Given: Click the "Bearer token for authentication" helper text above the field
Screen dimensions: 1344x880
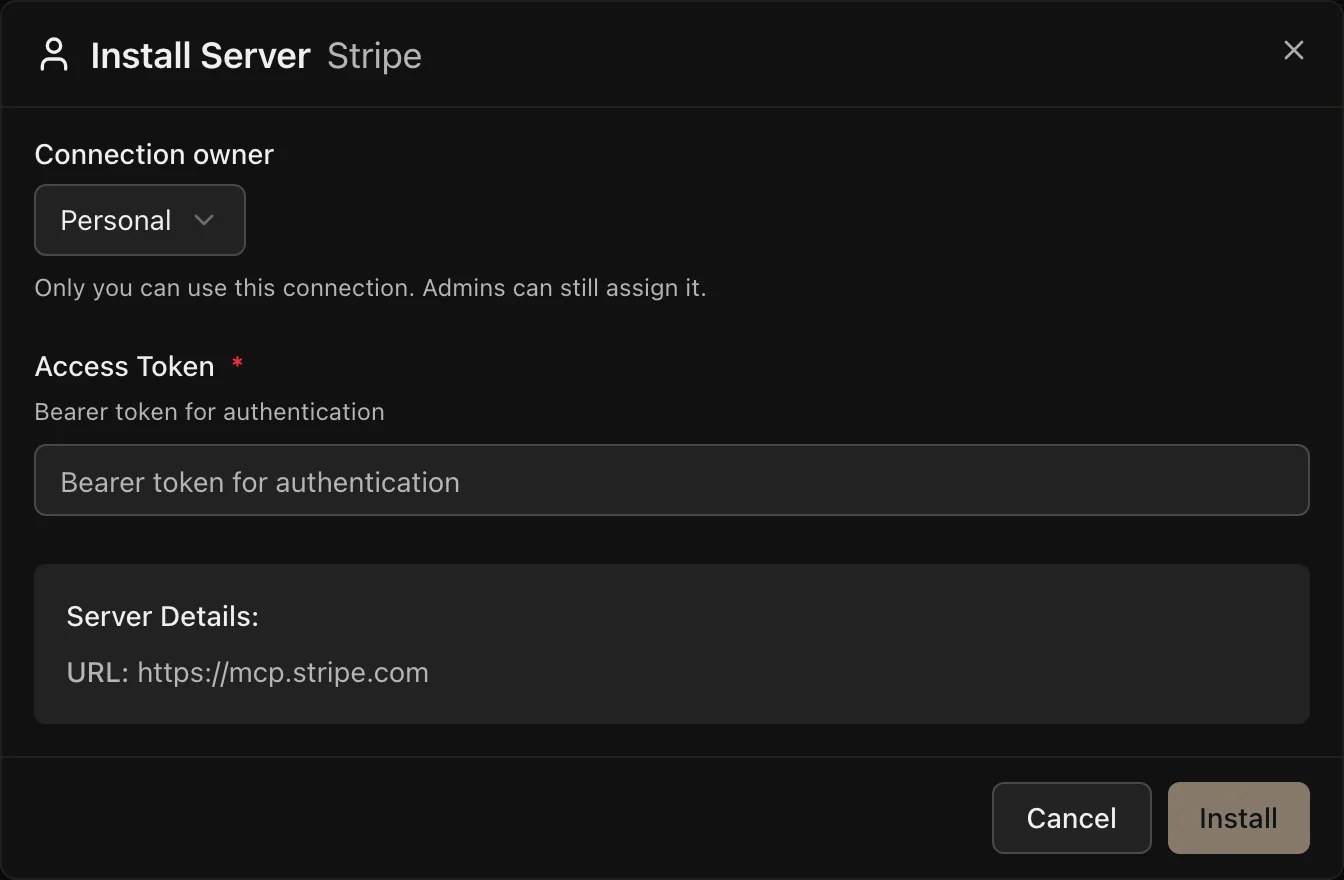Looking at the screenshot, I should coord(210,412).
